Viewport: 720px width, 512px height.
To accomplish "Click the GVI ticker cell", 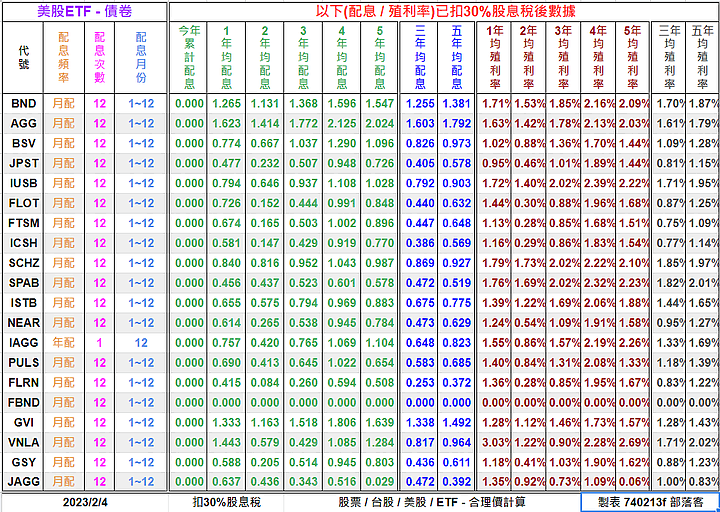I will 23,422.
